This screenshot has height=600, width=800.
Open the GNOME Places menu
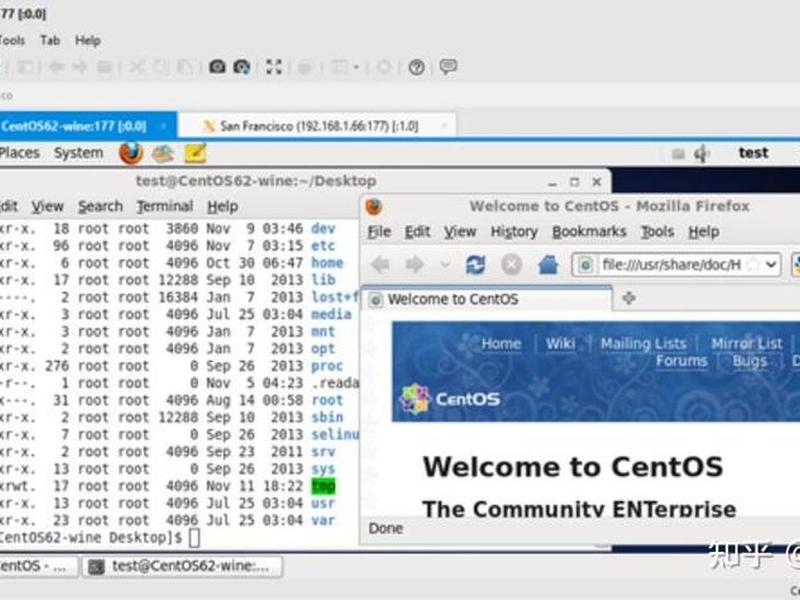click(19, 153)
